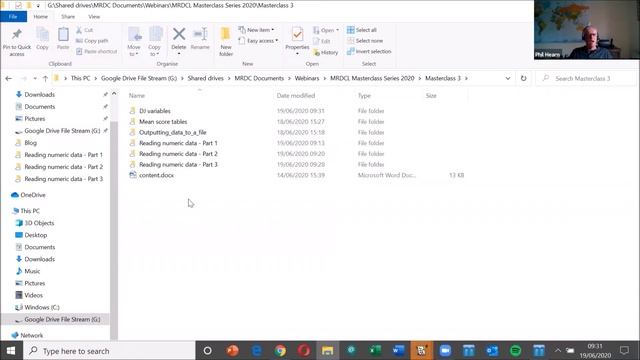This screenshot has width=640, height=360.
Task: Switch to the Home tab
Action: coord(40,16)
